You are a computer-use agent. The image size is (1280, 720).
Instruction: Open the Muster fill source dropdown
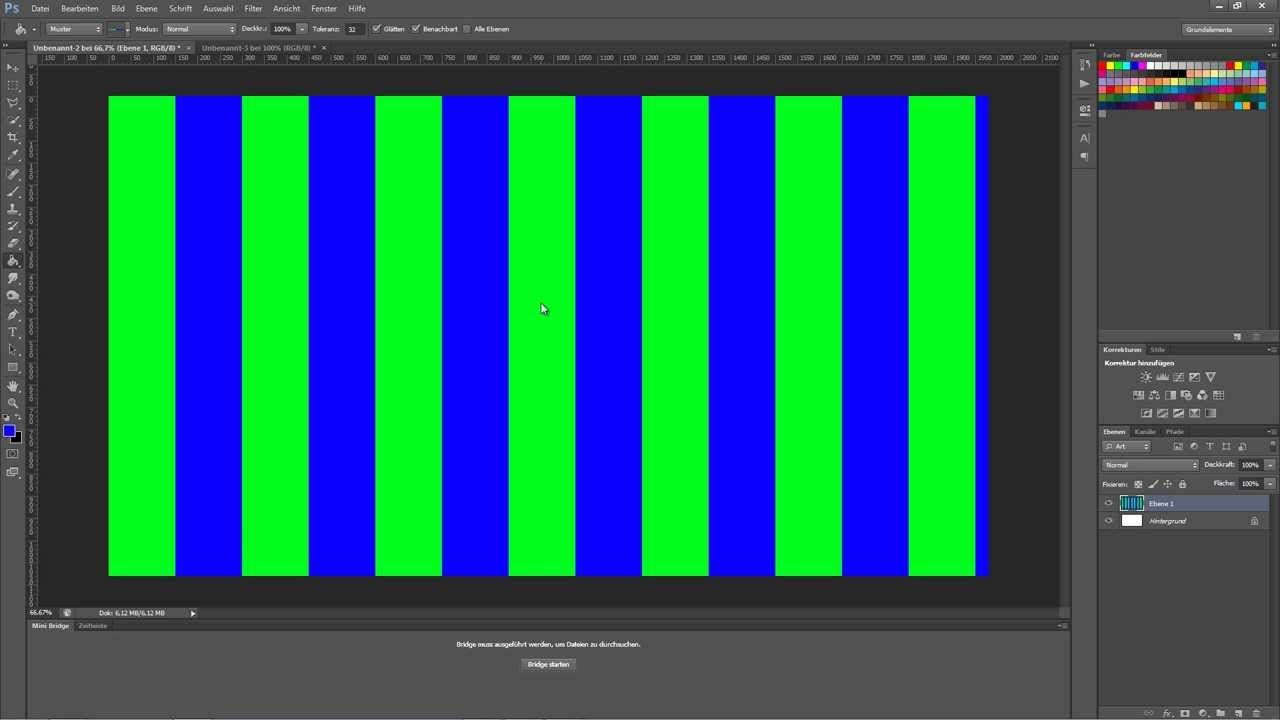(x=74, y=29)
